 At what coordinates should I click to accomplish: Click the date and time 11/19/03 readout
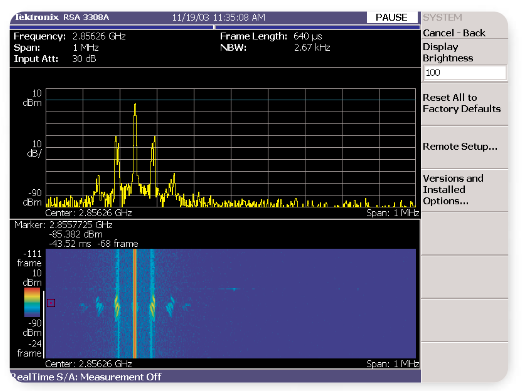coord(219,17)
